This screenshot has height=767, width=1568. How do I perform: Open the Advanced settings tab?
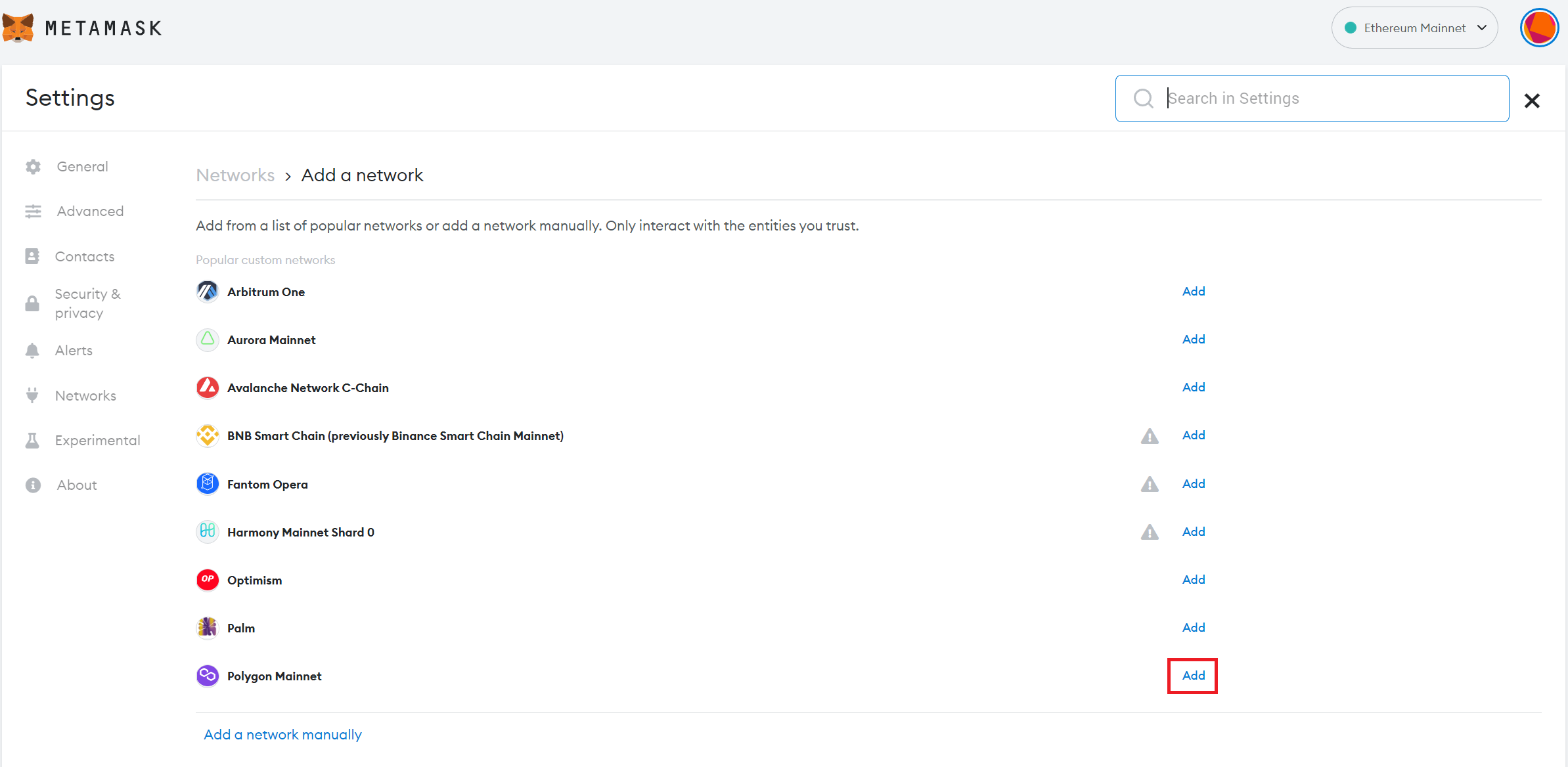90,211
